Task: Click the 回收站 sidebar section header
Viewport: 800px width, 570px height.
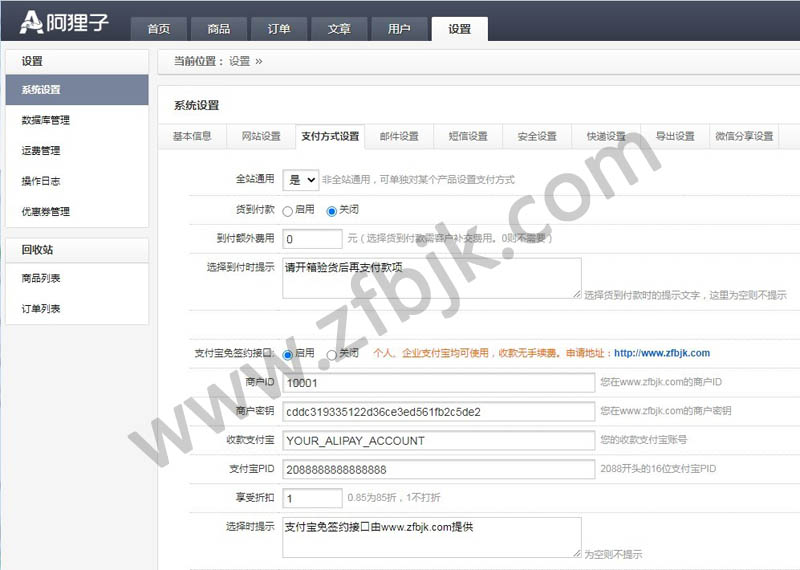Action: pos(77,250)
